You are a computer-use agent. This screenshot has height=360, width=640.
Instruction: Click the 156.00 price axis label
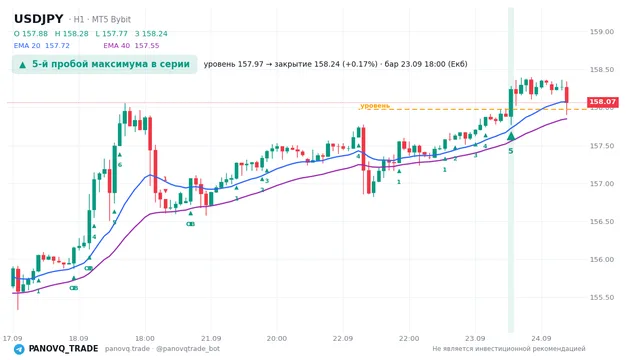(602, 260)
